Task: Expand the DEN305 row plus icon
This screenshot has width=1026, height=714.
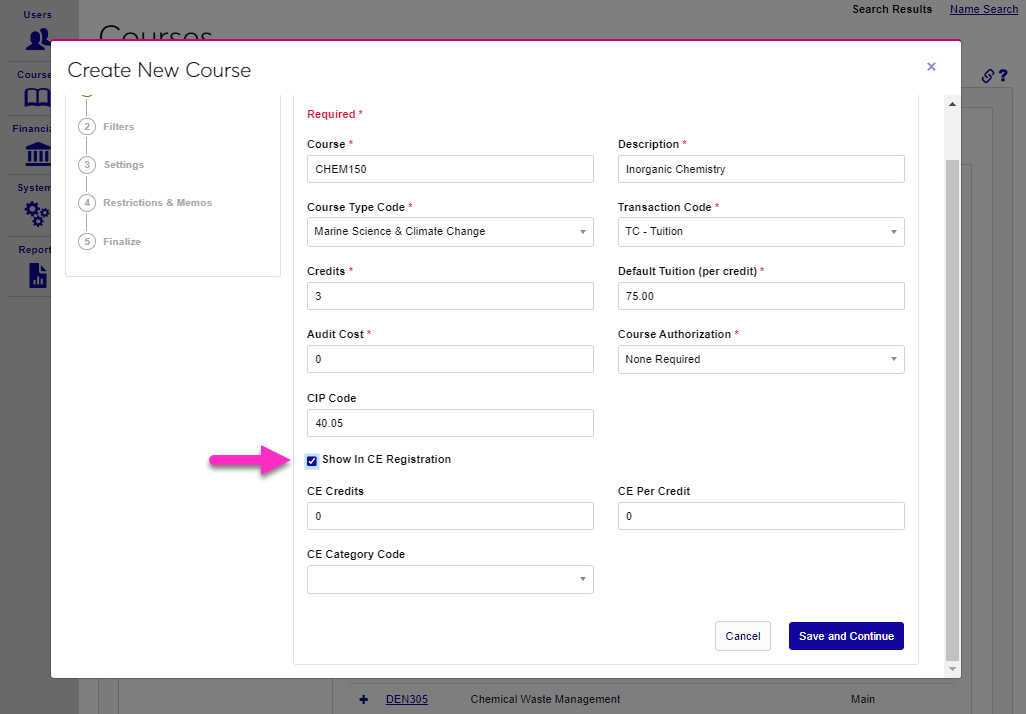Action: pyautogui.click(x=363, y=699)
